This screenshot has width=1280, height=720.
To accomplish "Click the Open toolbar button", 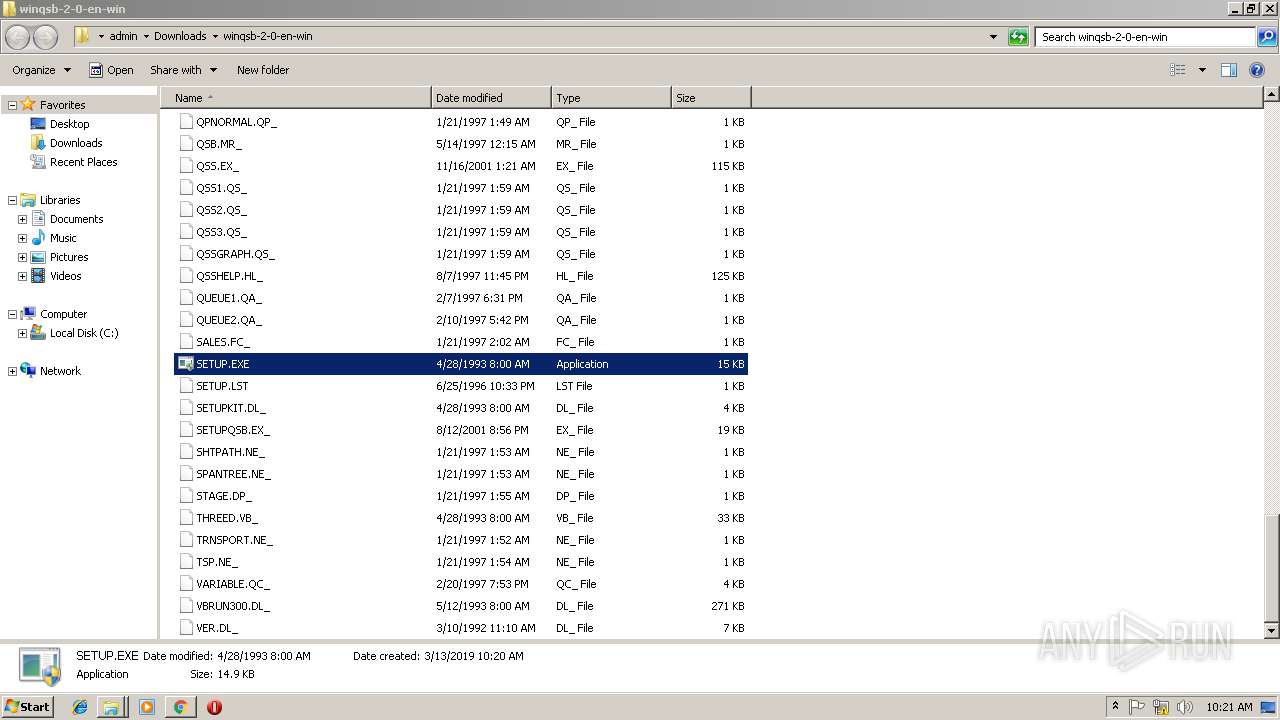I will [x=111, y=70].
